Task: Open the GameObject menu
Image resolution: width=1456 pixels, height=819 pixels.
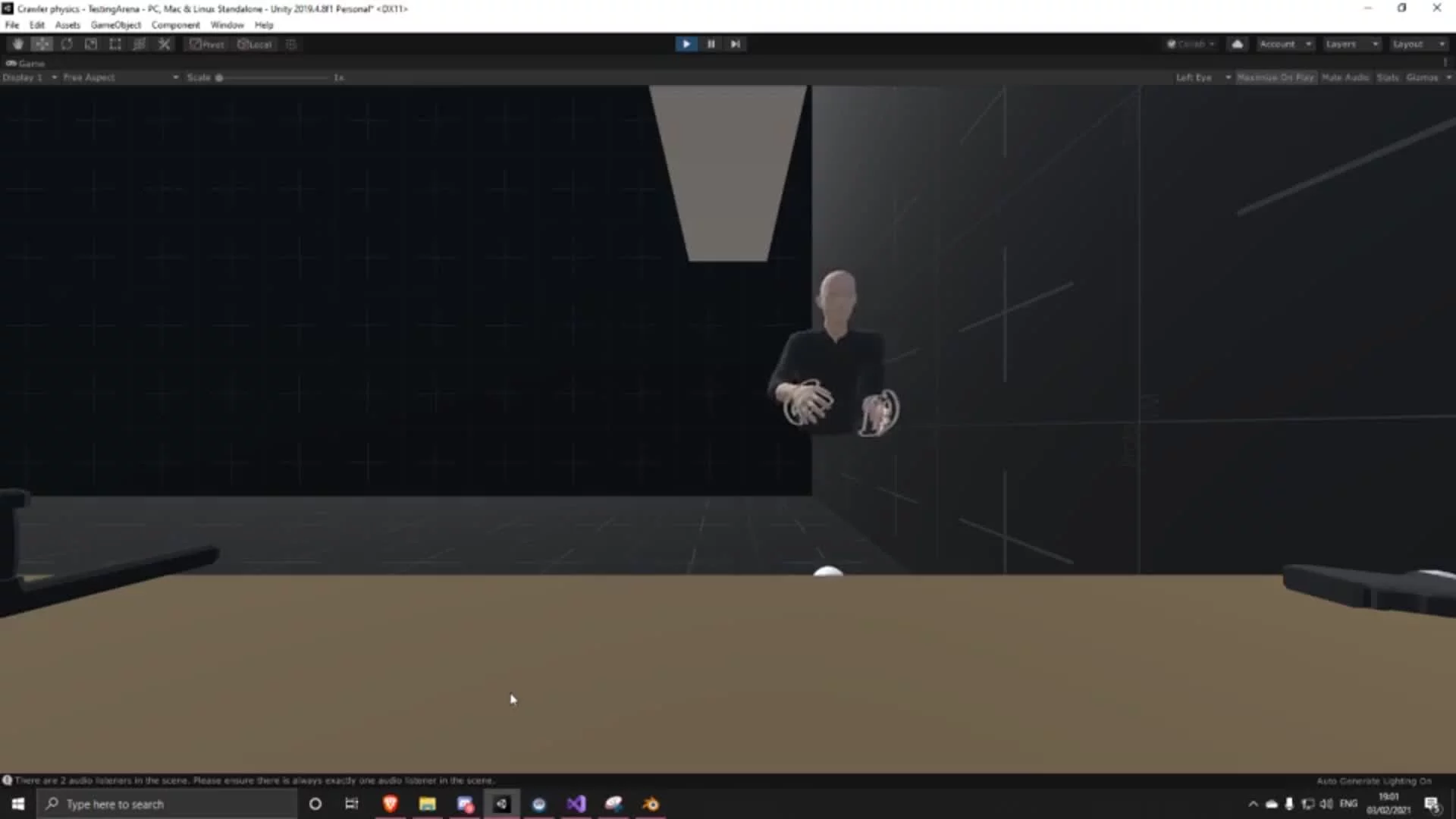Action: pyautogui.click(x=115, y=25)
